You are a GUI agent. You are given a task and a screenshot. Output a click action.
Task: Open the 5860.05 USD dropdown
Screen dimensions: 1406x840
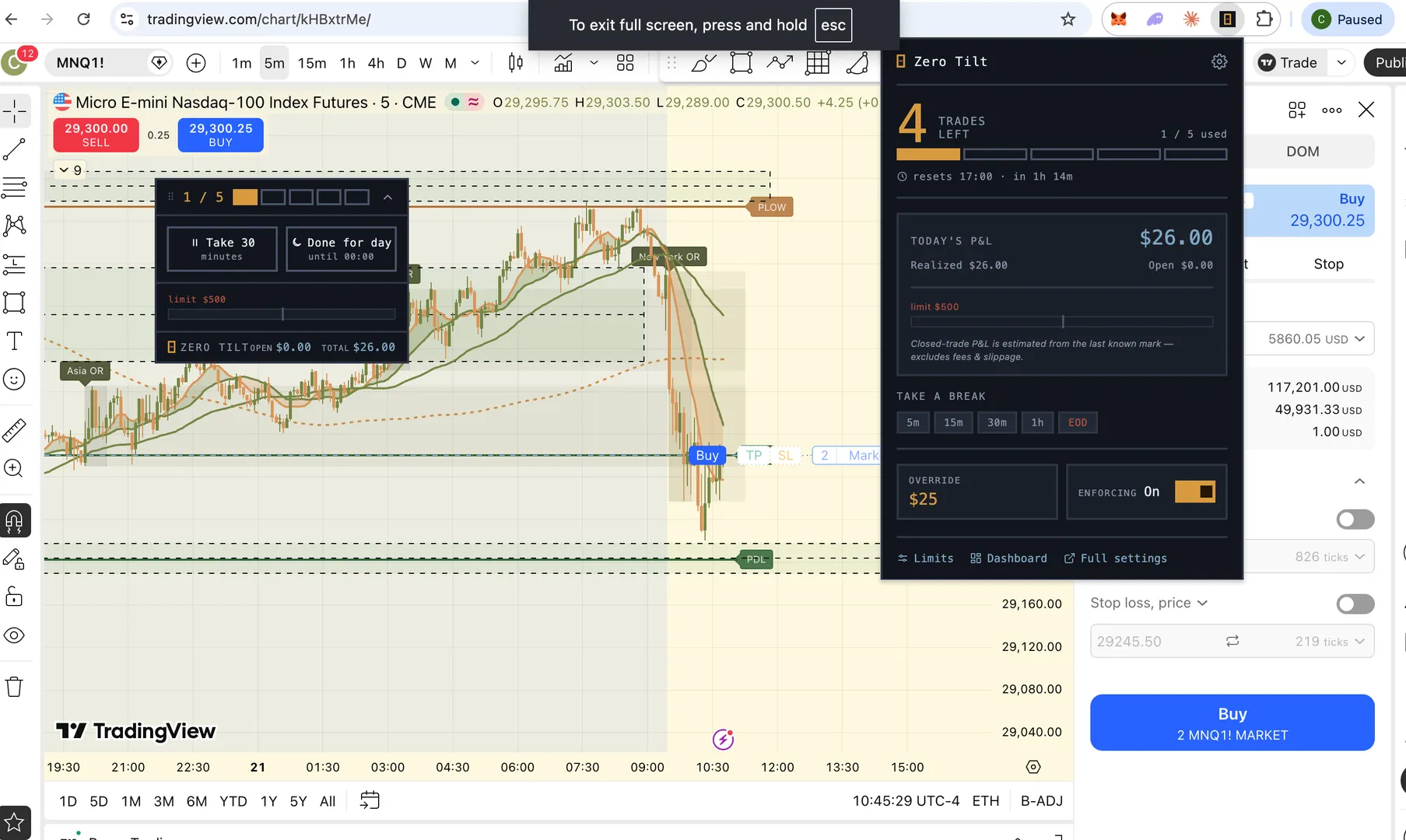[x=1310, y=339]
